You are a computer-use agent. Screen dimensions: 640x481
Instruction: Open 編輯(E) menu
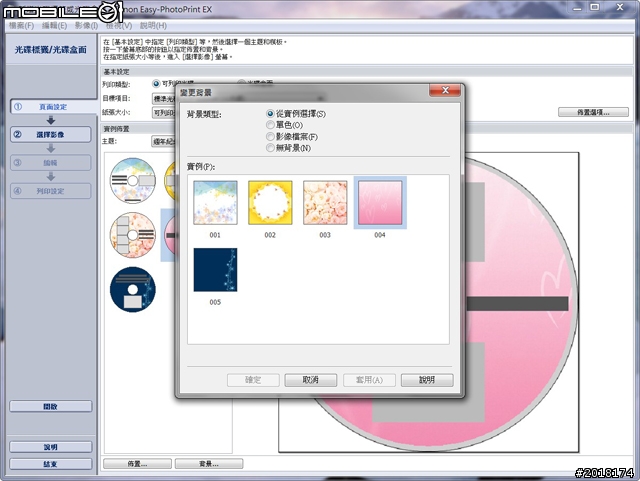(54, 26)
